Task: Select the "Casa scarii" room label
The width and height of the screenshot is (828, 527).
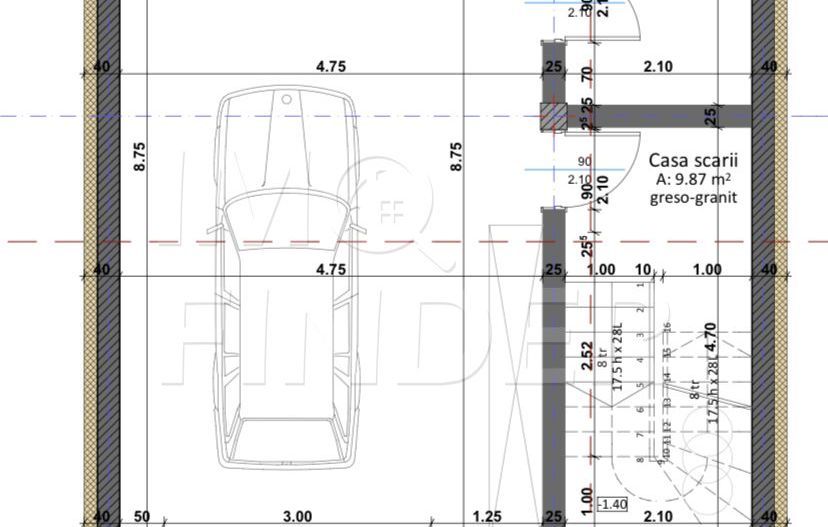Action: [693, 160]
